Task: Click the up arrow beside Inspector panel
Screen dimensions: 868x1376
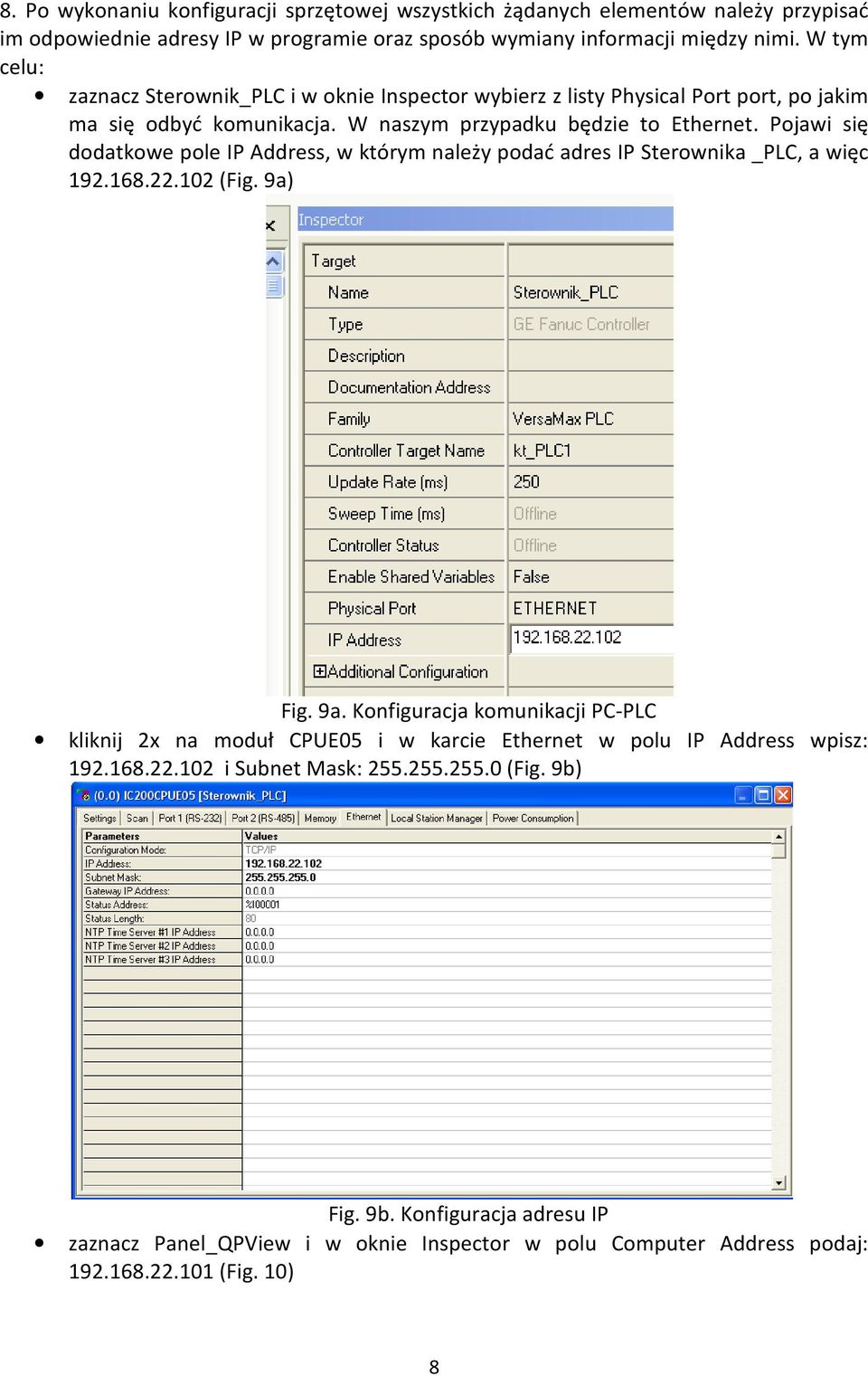Action: [x=274, y=262]
